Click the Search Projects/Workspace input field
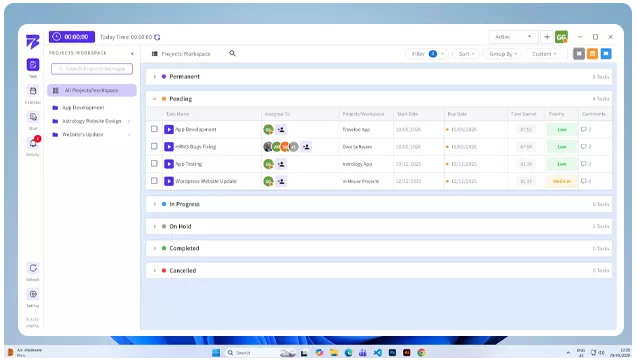 tap(92, 69)
